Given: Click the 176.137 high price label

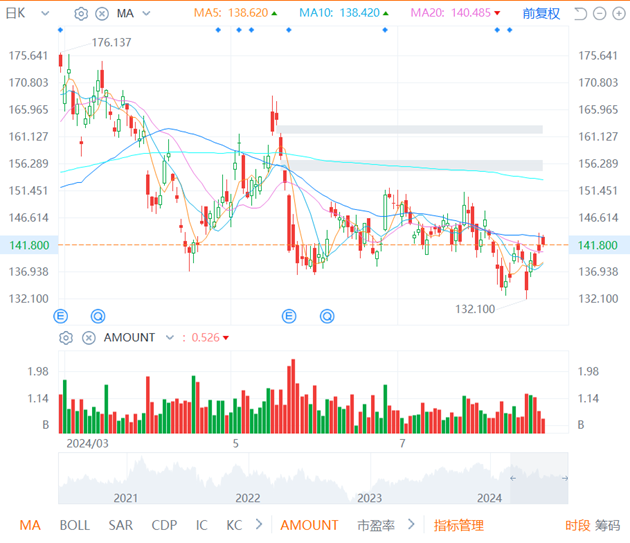Looking at the screenshot, I should coord(111,42).
